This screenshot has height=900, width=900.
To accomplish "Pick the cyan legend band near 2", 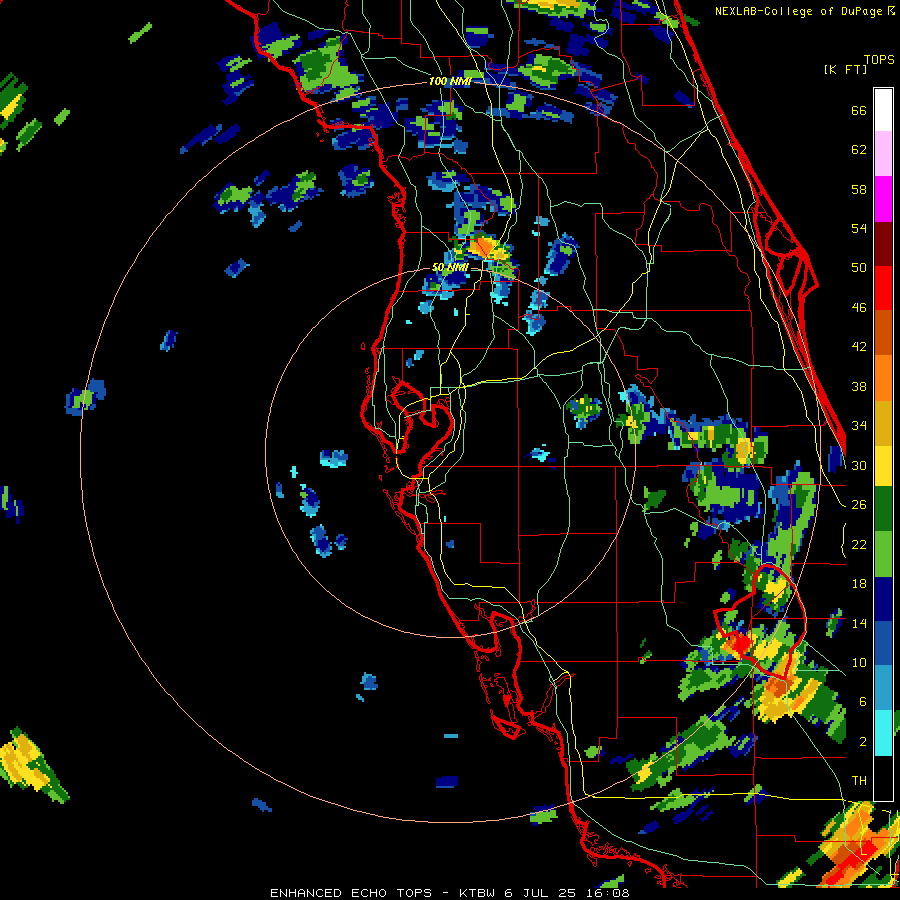I will click(883, 733).
